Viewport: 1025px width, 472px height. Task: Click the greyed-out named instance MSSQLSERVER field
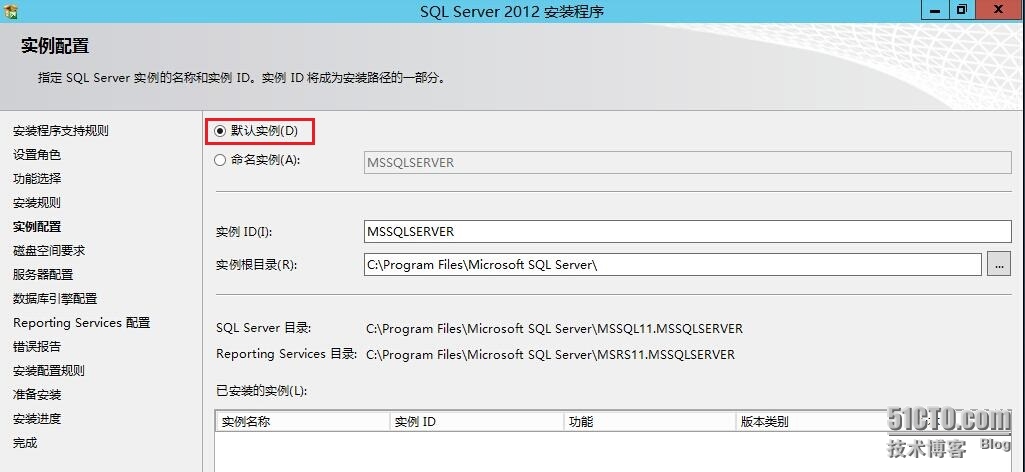click(687, 162)
